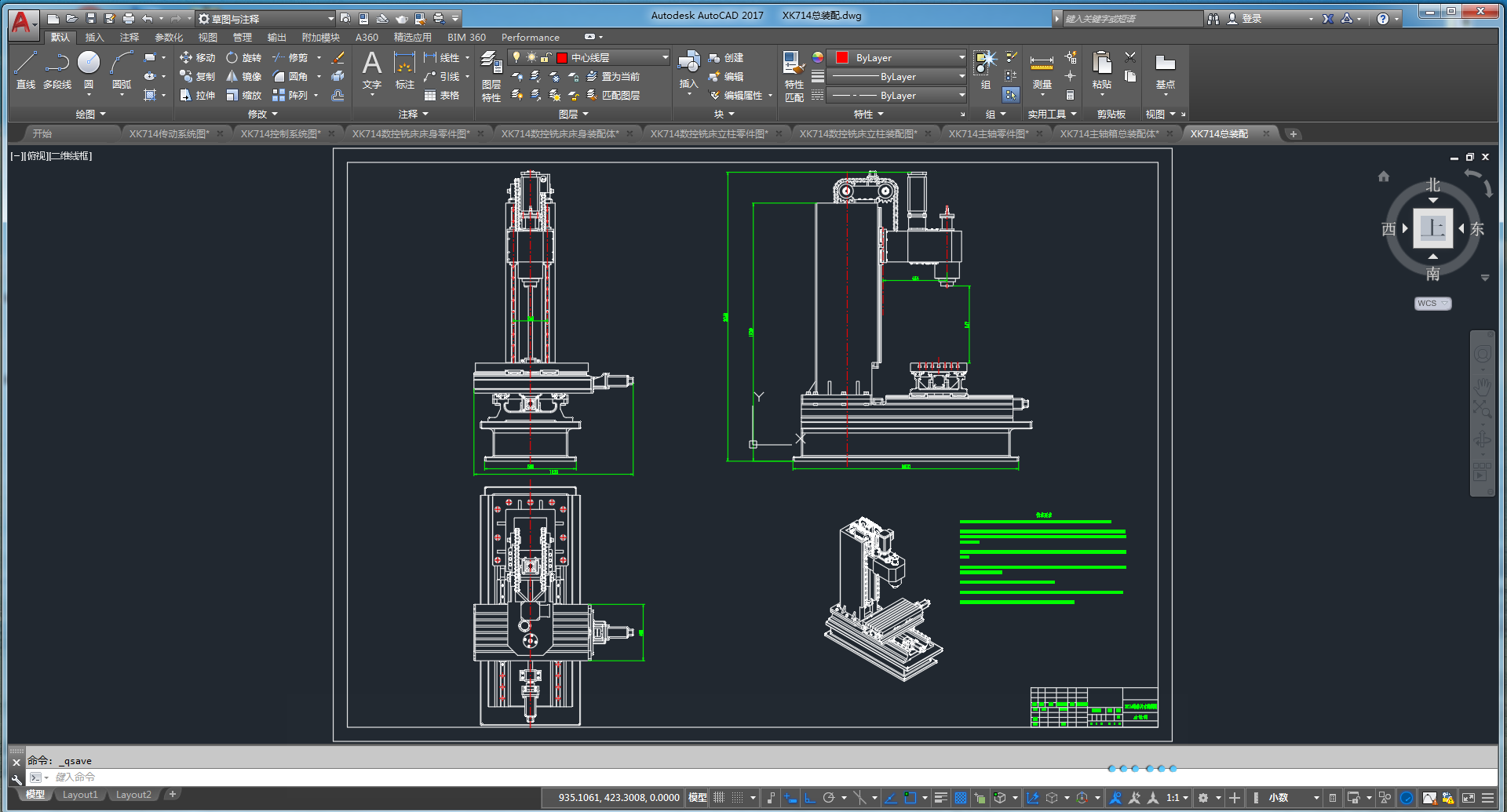Use the Trim (修剪) tool

[x=290, y=57]
